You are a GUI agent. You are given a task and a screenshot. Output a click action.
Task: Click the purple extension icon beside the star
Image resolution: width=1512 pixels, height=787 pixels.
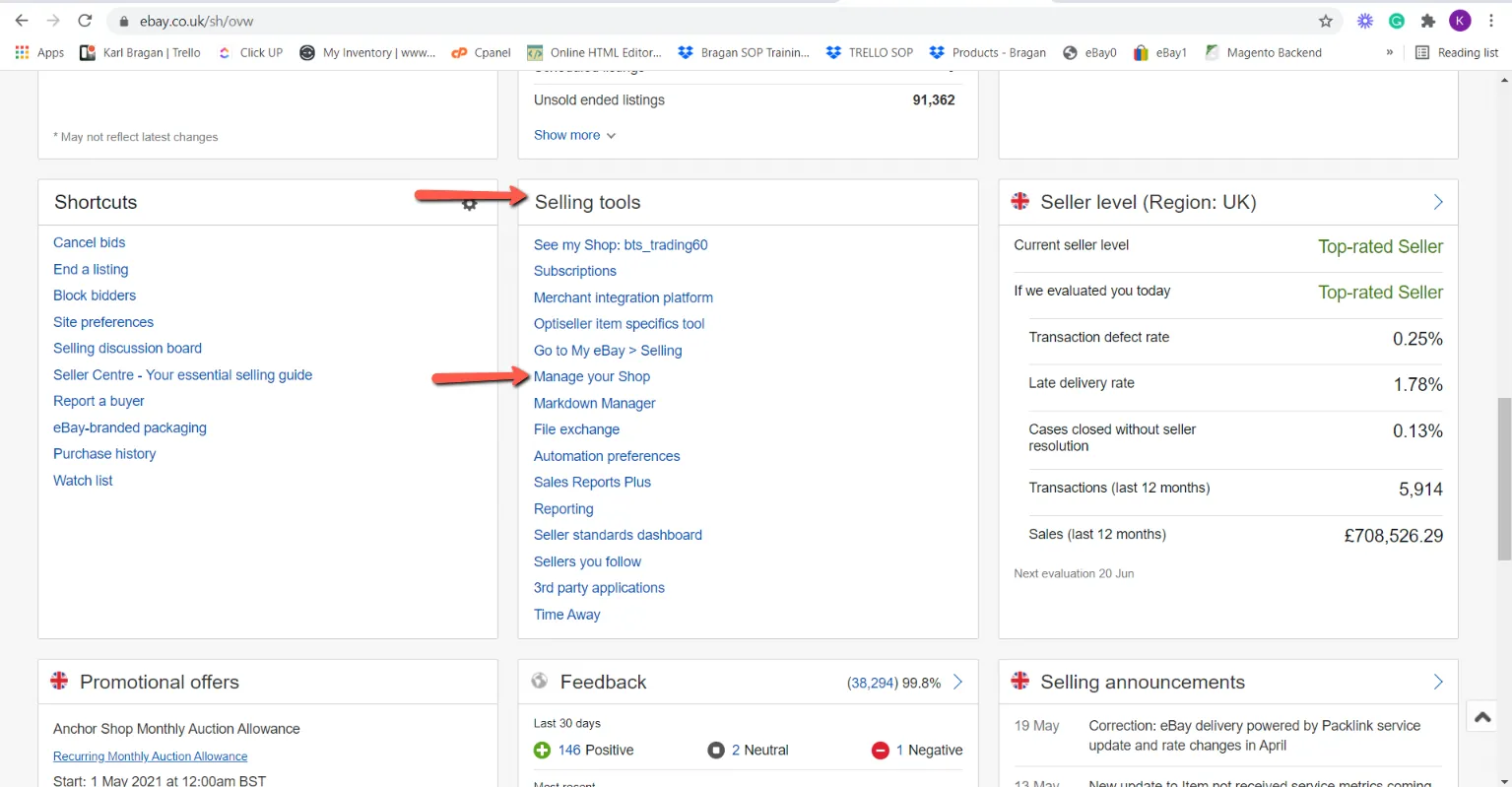coord(1365,21)
